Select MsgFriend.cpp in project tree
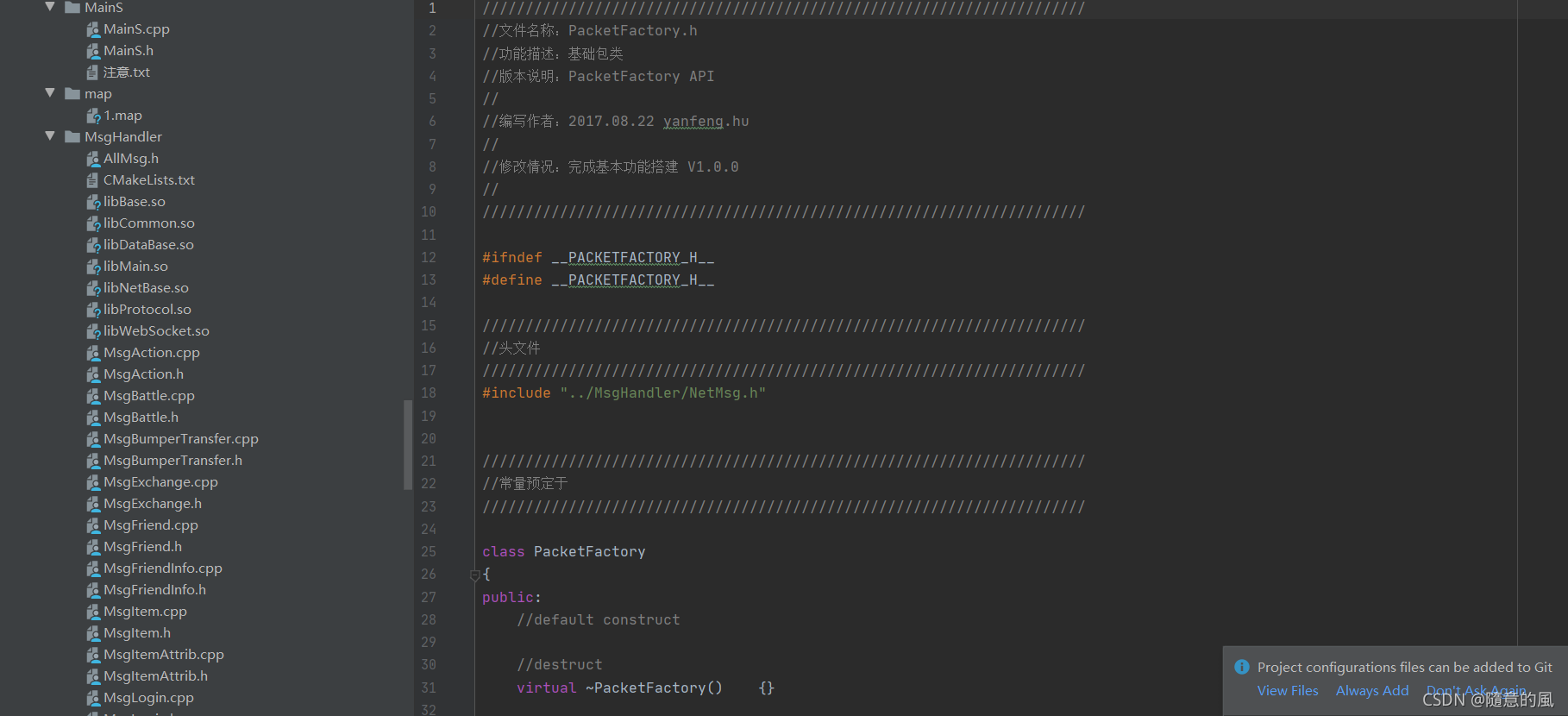Viewport: 1568px width, 716px height. pos(151,525)
